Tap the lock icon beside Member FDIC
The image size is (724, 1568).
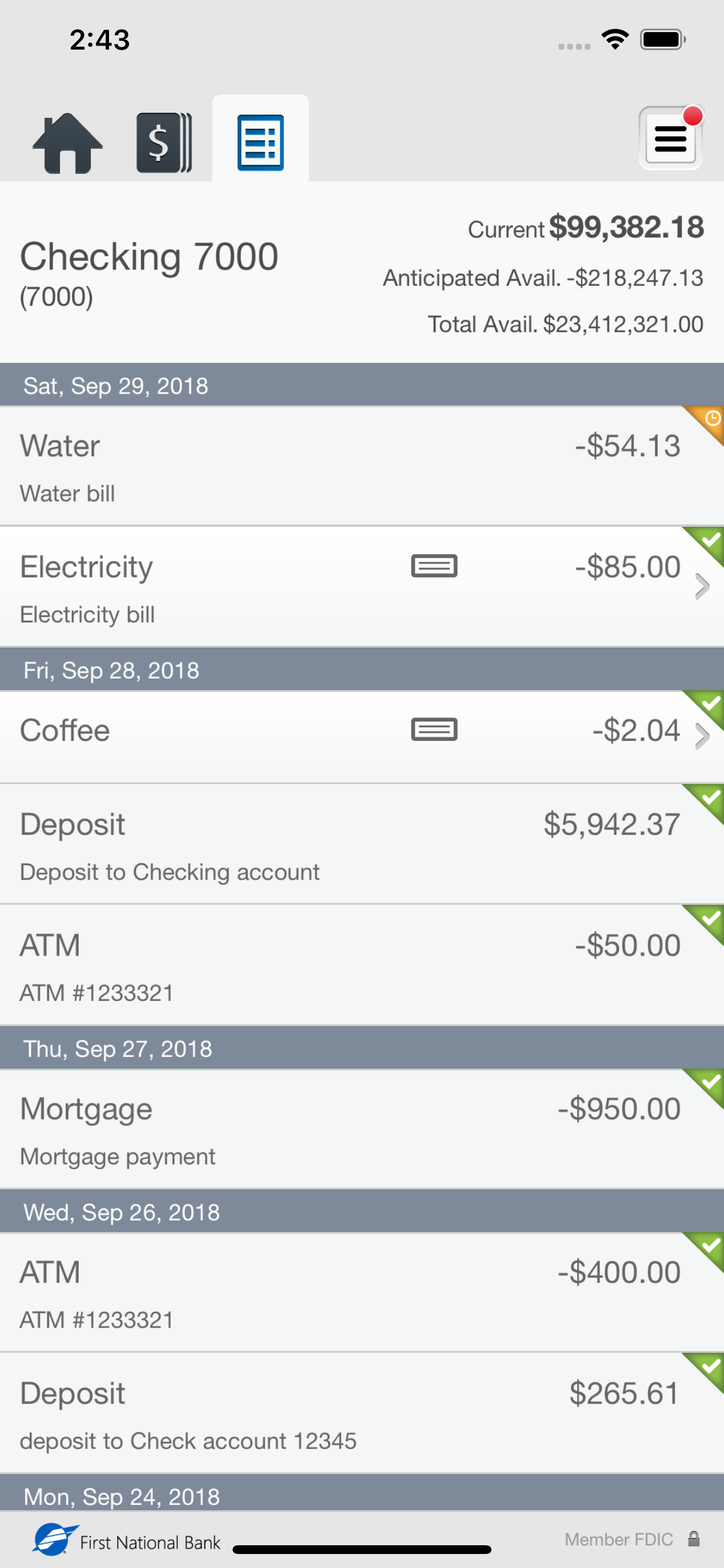pyautogui.click(x=694, y=1539)
